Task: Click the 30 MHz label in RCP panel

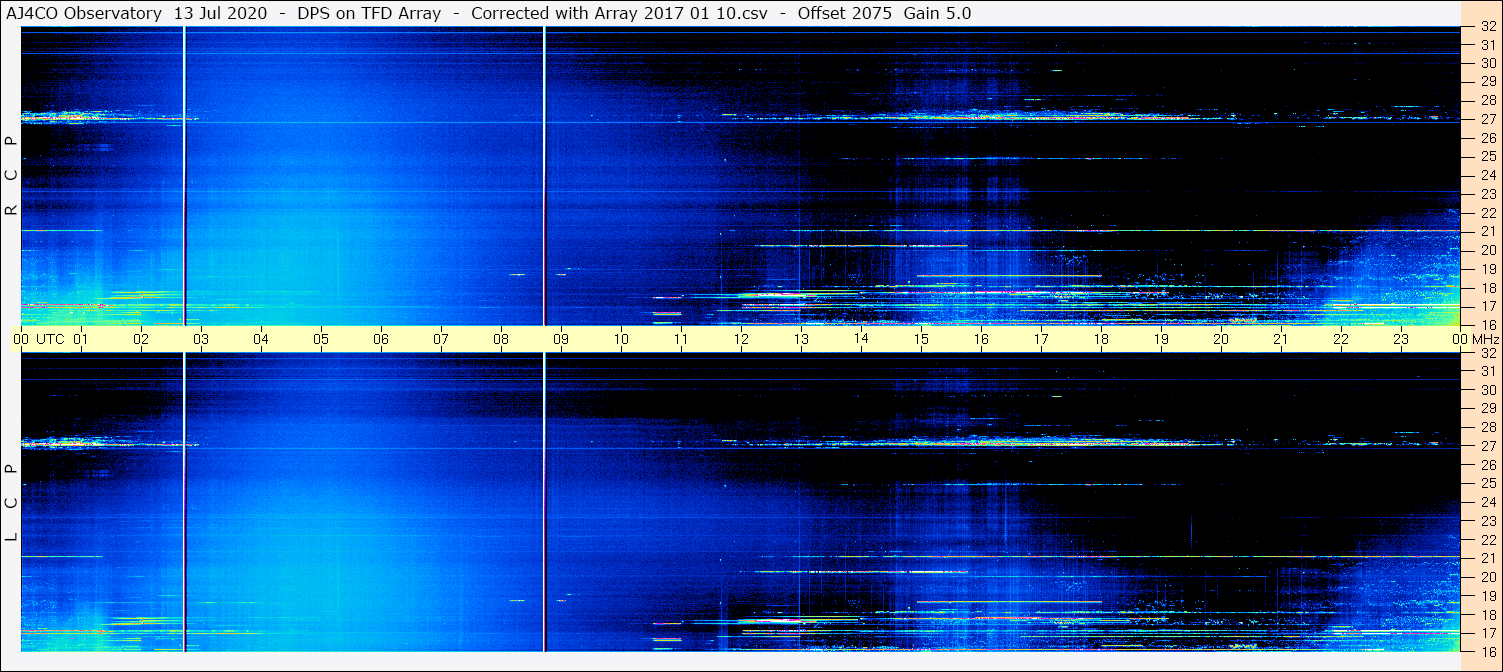Action: click(x=1487, y=63)
